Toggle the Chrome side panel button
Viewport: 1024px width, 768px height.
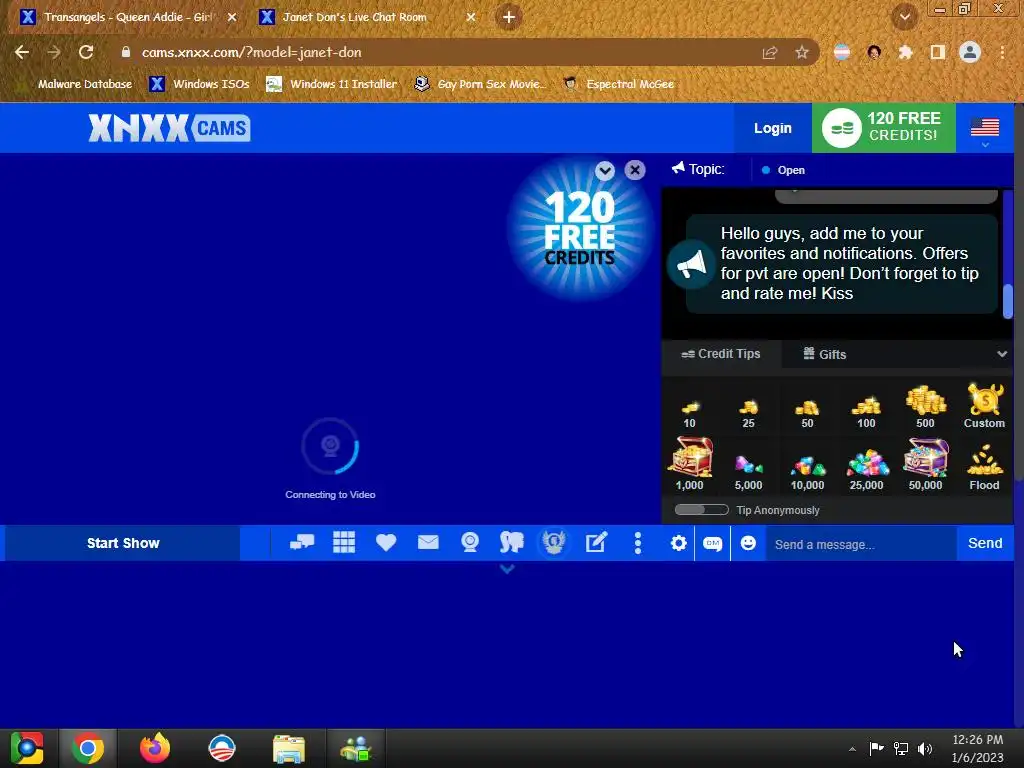point(938,52)
